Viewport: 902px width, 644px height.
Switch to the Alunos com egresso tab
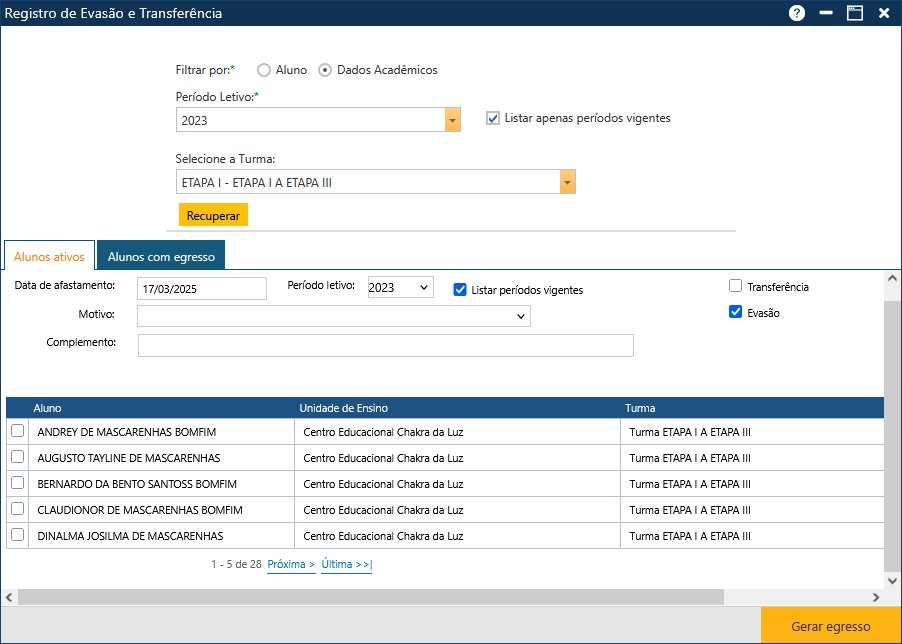click(x=160, y=255)
